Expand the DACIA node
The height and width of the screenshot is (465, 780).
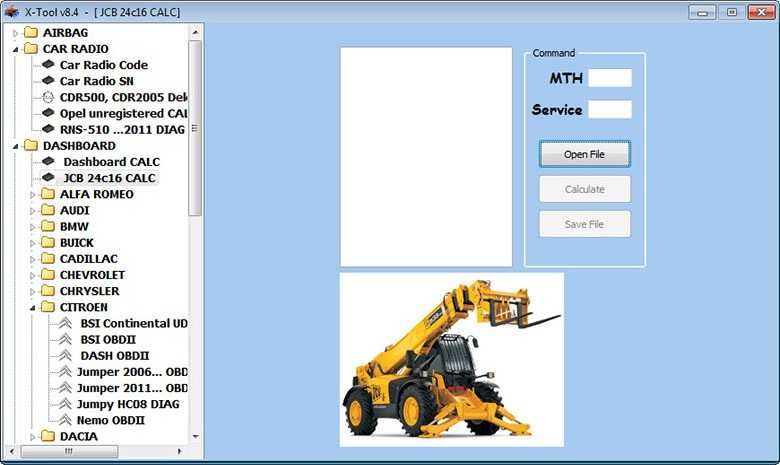(33, 437)
